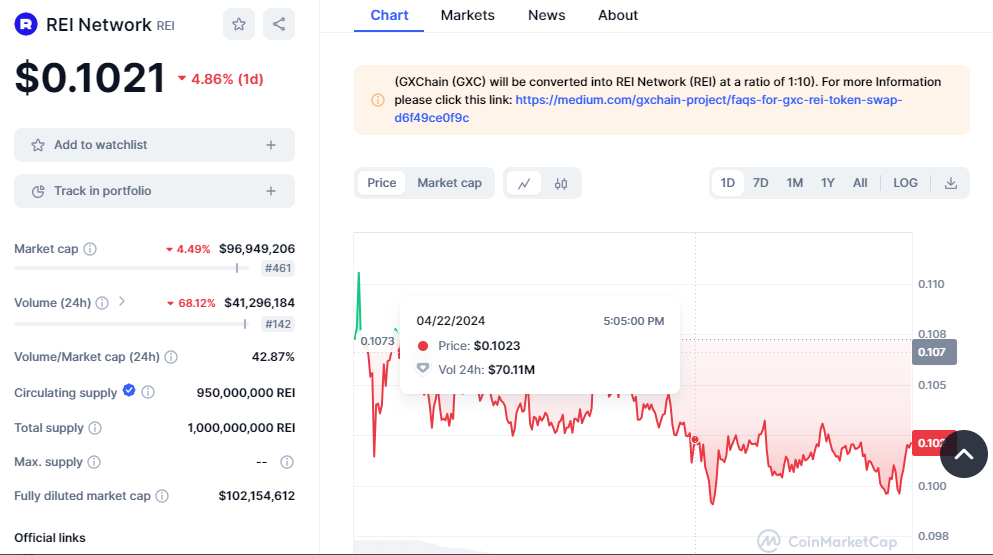The height and width of the screenshot is (555, 993).
Task: Set chart range to All
Action: tap(859, 183)
